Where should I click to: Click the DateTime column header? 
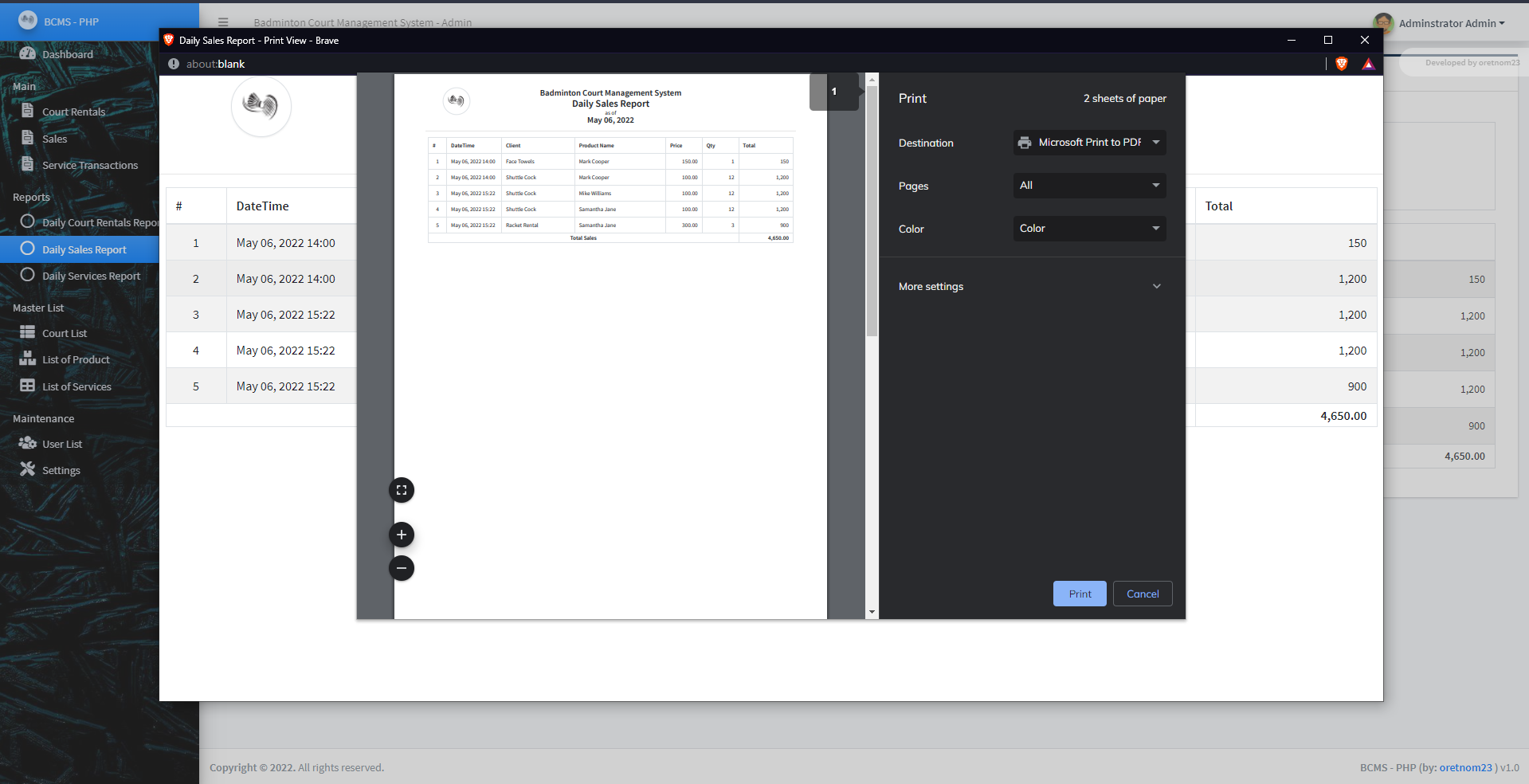(262, 206)
